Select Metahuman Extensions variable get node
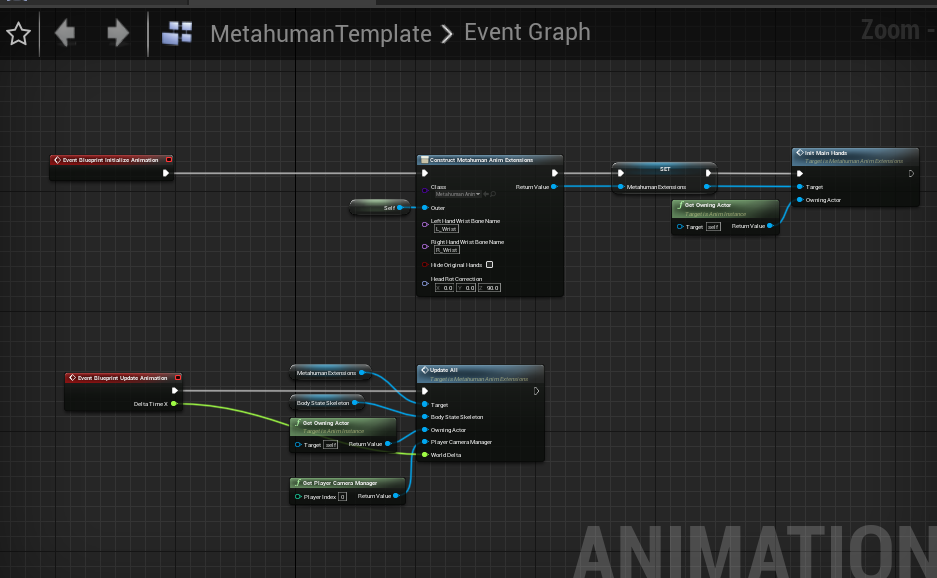This screenshot has width=937, height=578. [330, 373]
